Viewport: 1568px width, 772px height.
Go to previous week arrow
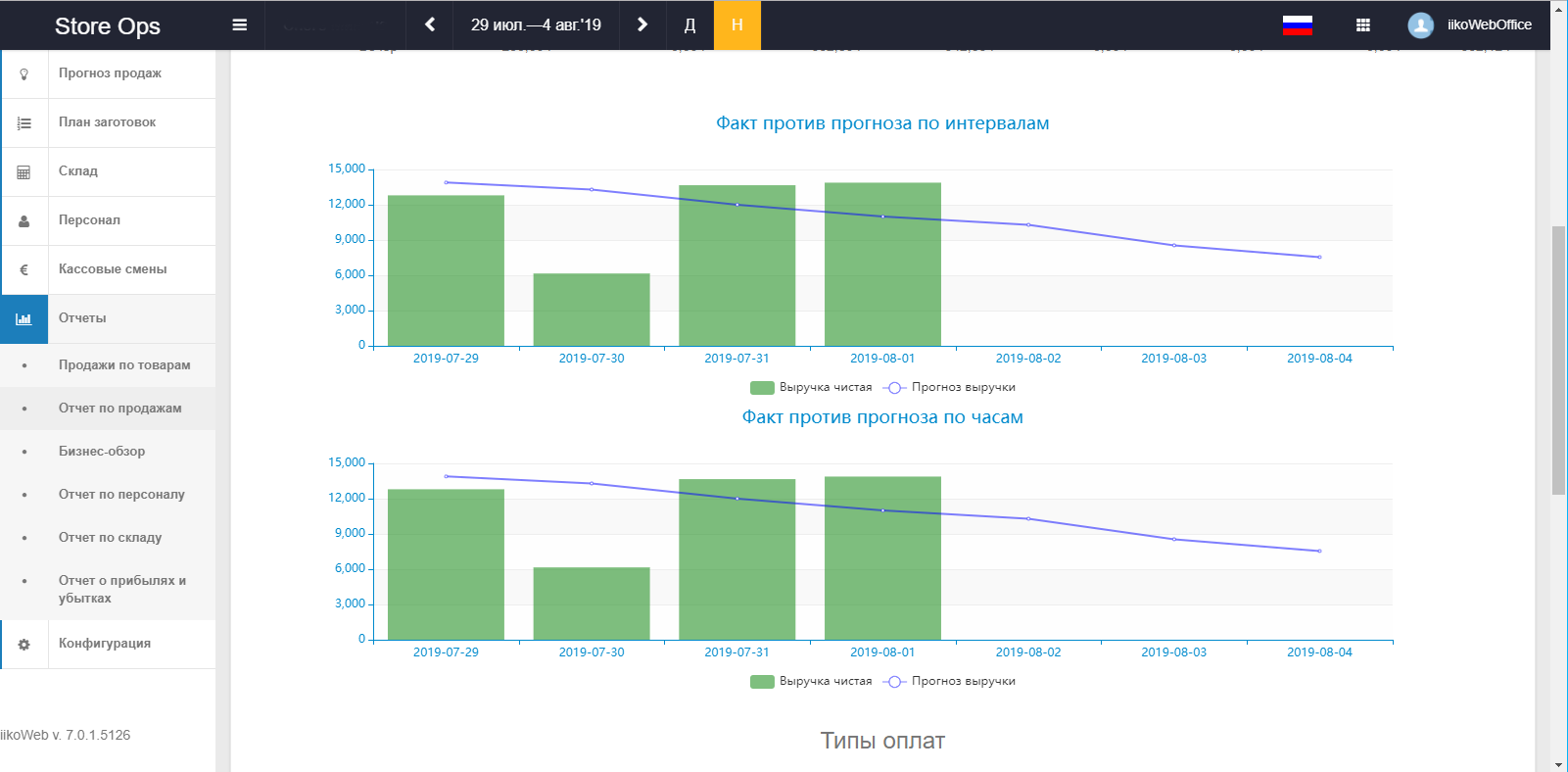pos(430,24)
